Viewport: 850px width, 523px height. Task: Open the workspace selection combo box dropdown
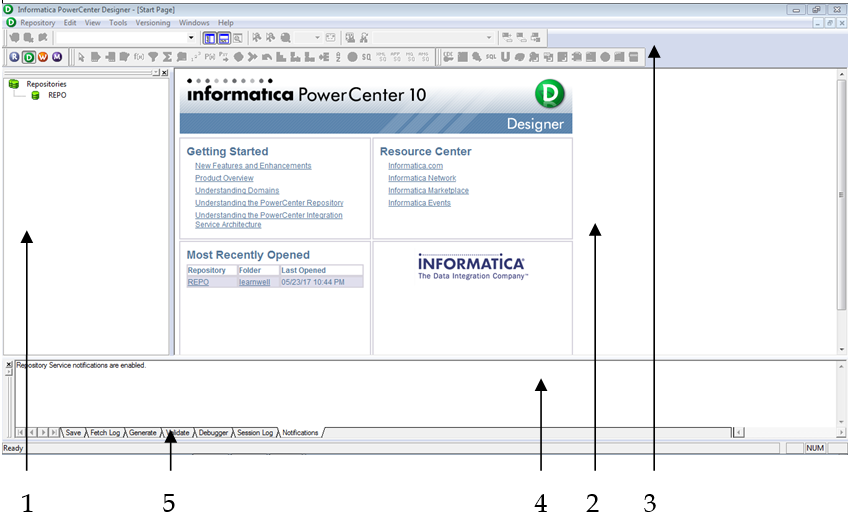(x=191, y=37)
